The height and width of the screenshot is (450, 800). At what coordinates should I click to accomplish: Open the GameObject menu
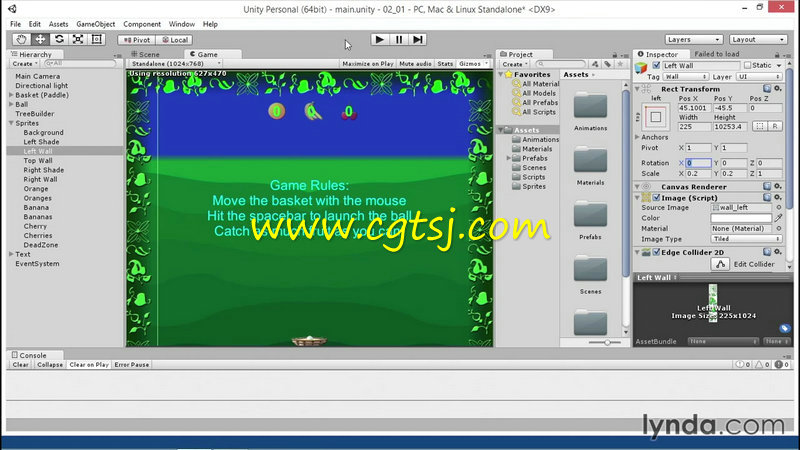click(x=95, y=24)
